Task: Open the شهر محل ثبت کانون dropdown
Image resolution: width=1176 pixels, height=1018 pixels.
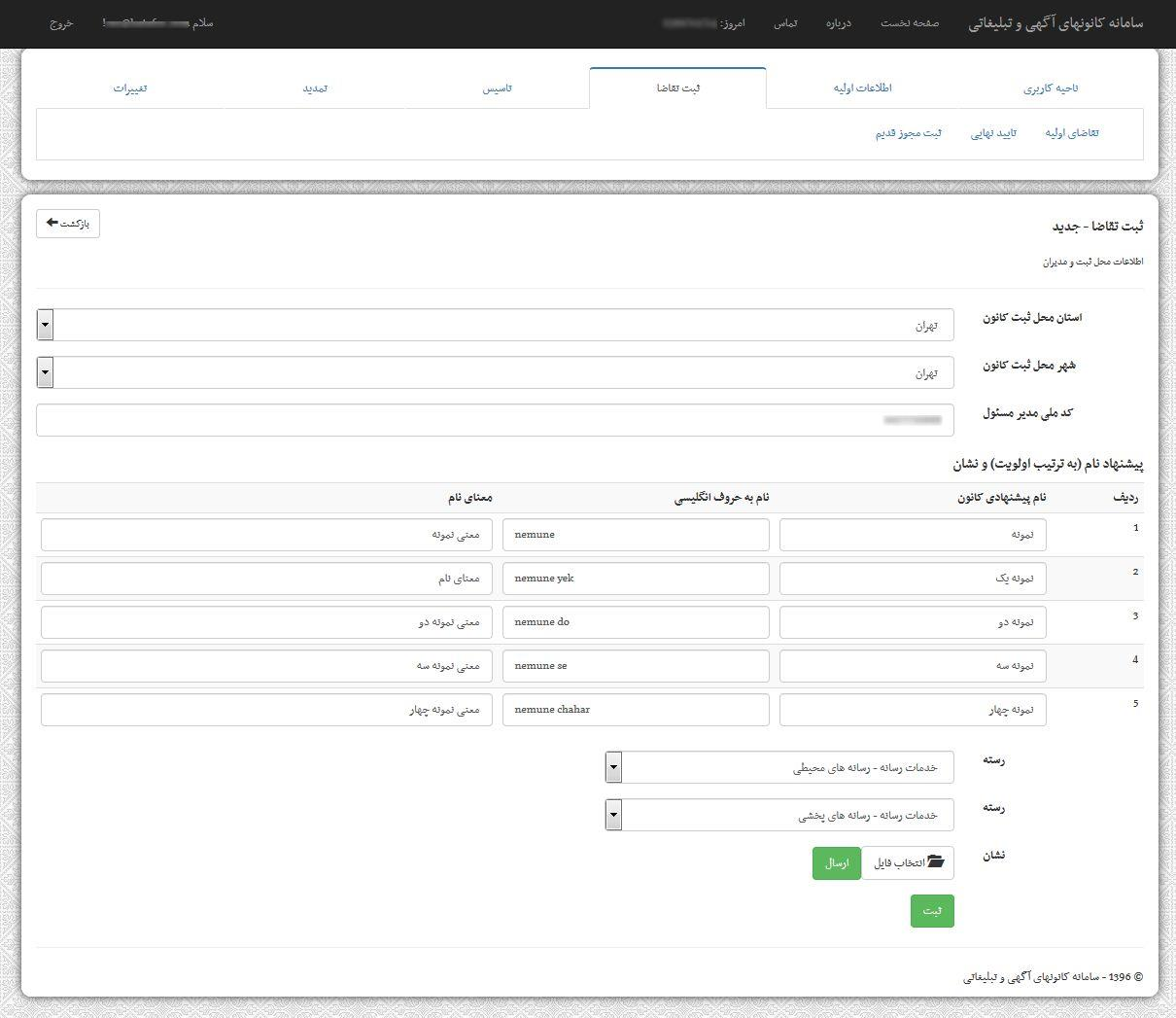Action: tap(496, 372)
